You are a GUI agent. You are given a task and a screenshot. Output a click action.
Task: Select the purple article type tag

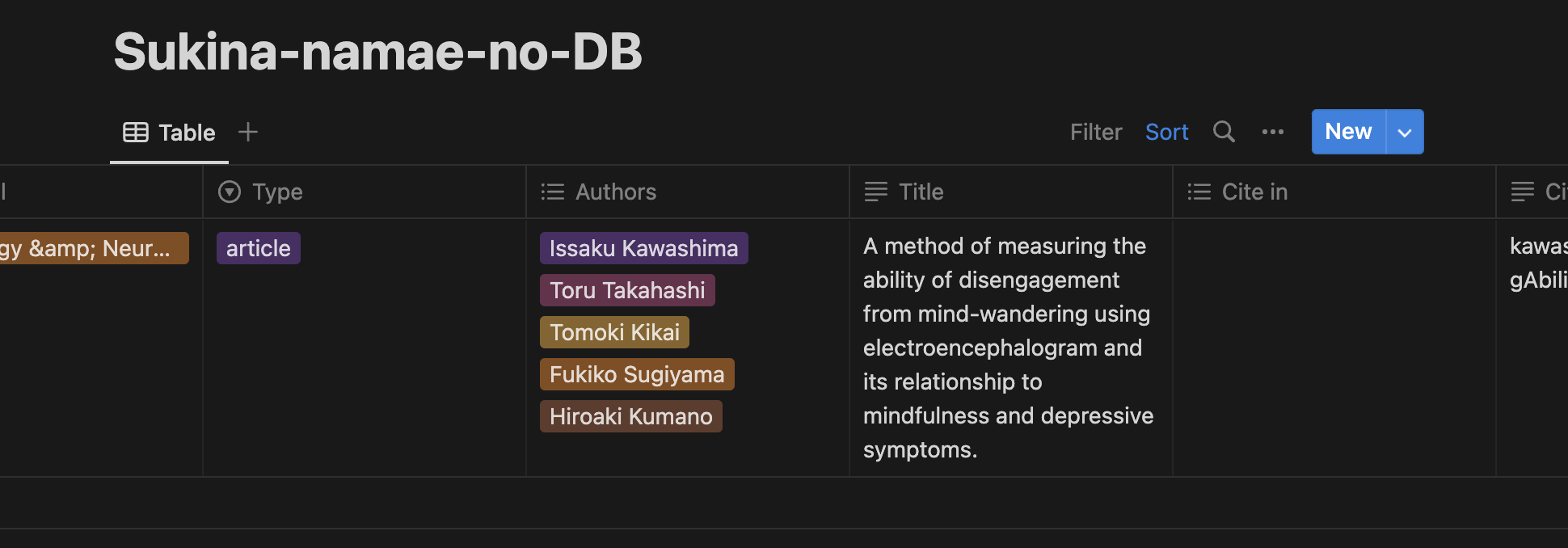259,248
